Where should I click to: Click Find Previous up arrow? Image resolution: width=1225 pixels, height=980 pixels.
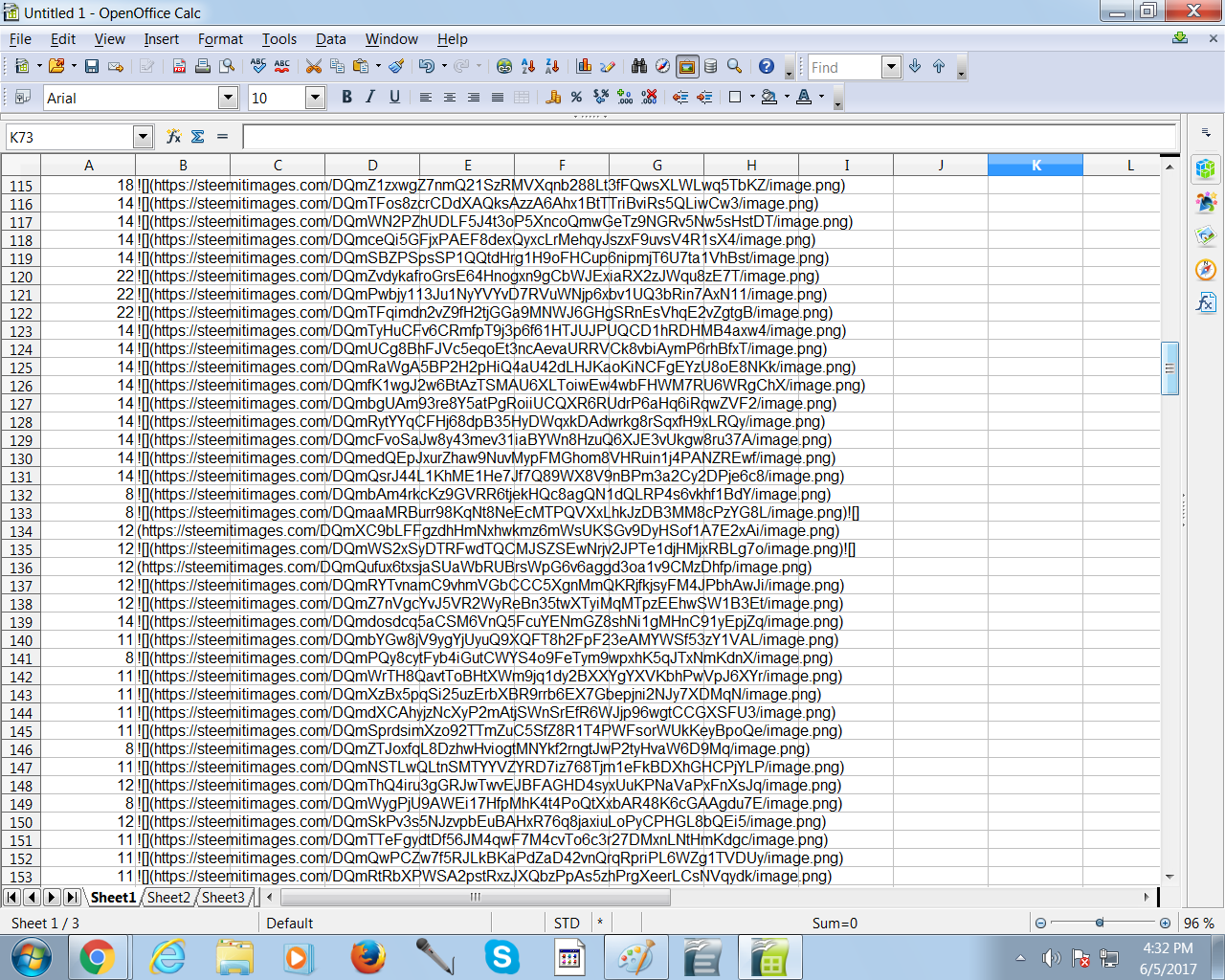[939, 66]
